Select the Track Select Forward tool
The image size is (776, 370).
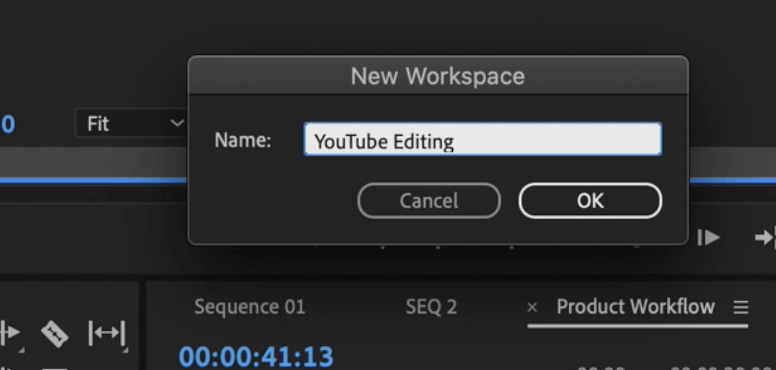click(x=9, y=333)
